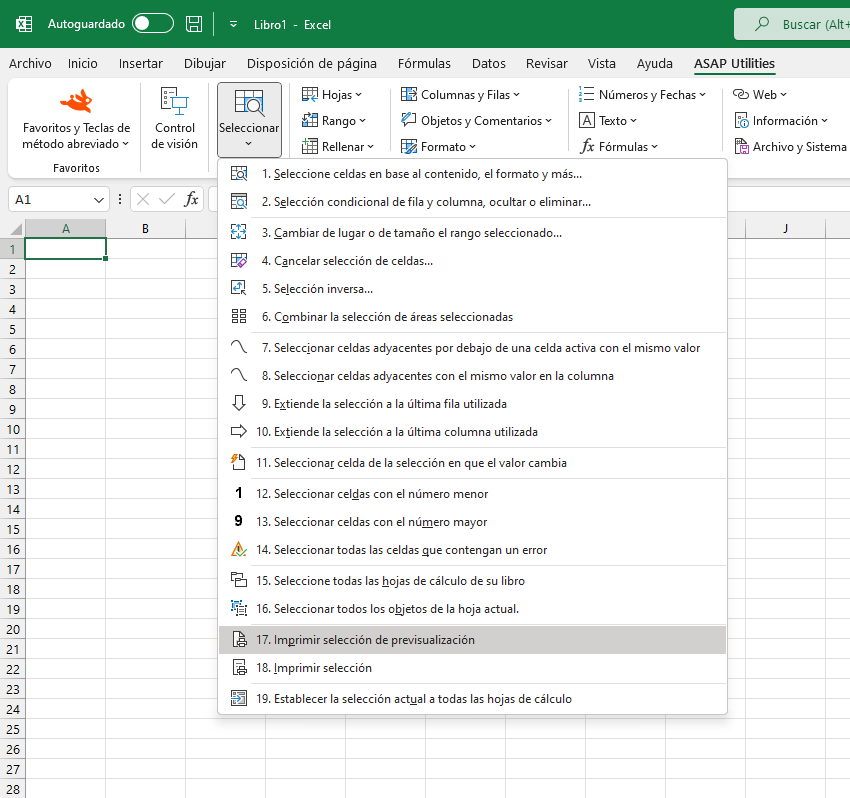Image resolution: width=850 pixels, height=798 pixels.
Task: Click the Selección inversa icon
Action: pyautogui.click(x=239, y=288)
